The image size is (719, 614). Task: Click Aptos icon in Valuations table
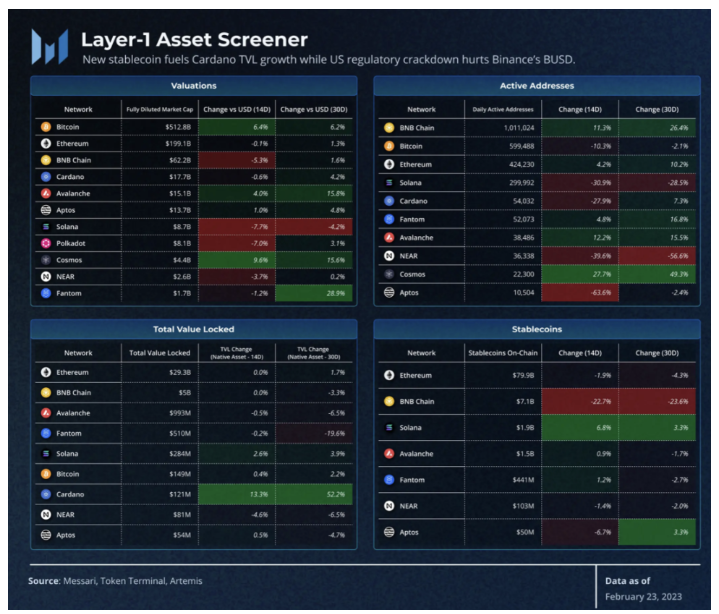click(x=46, y=210)
